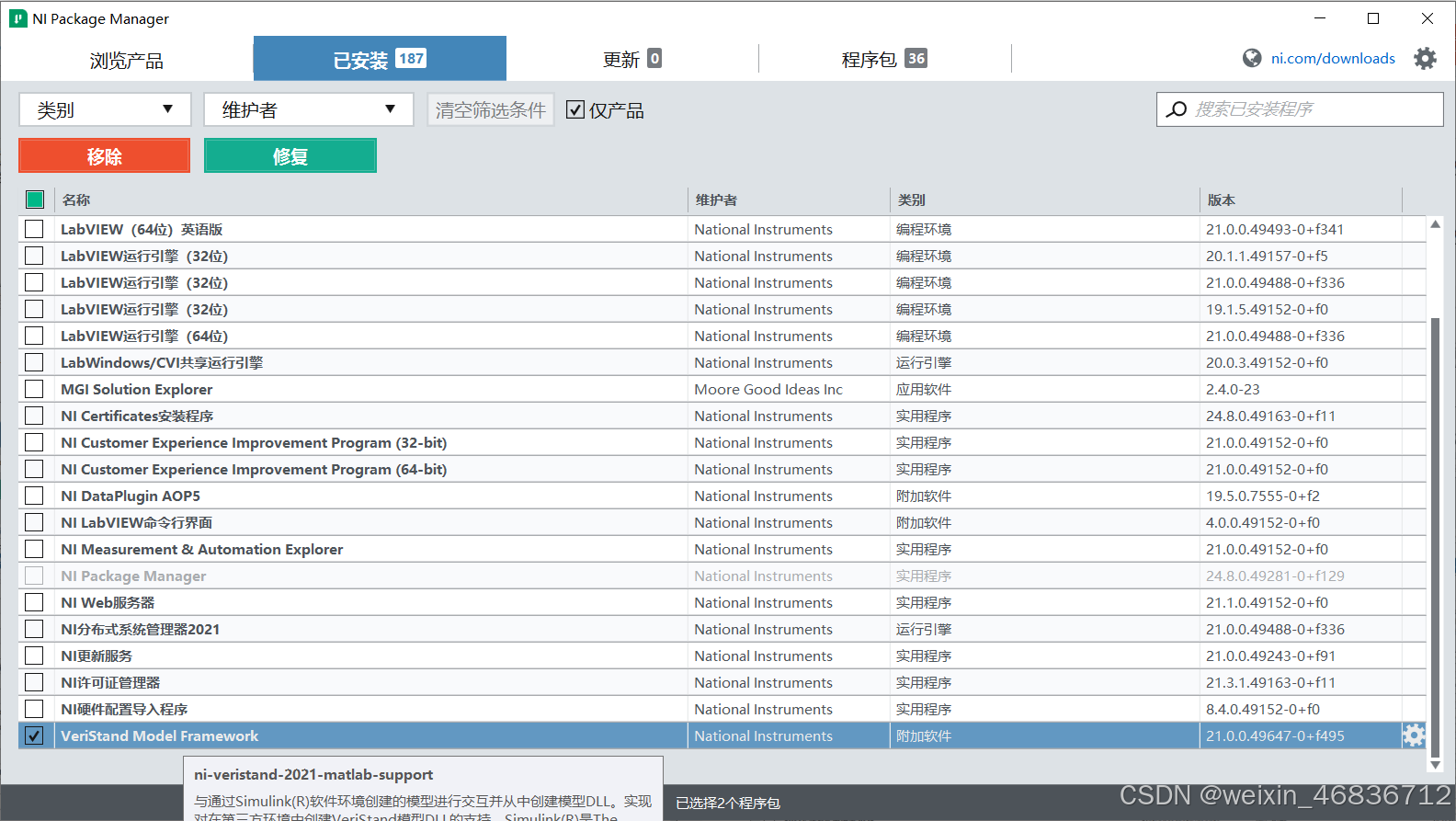Check the LabVIEW (64位) 英语版 row checkbox
The width and height of the screenshot is (1456, 821).
point(34,229)
